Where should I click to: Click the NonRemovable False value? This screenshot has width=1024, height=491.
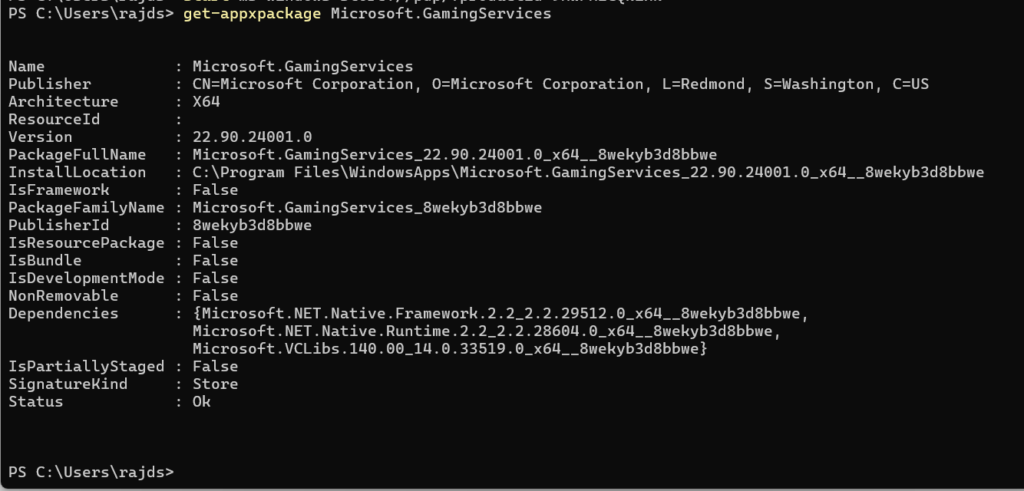coord(216,295)
